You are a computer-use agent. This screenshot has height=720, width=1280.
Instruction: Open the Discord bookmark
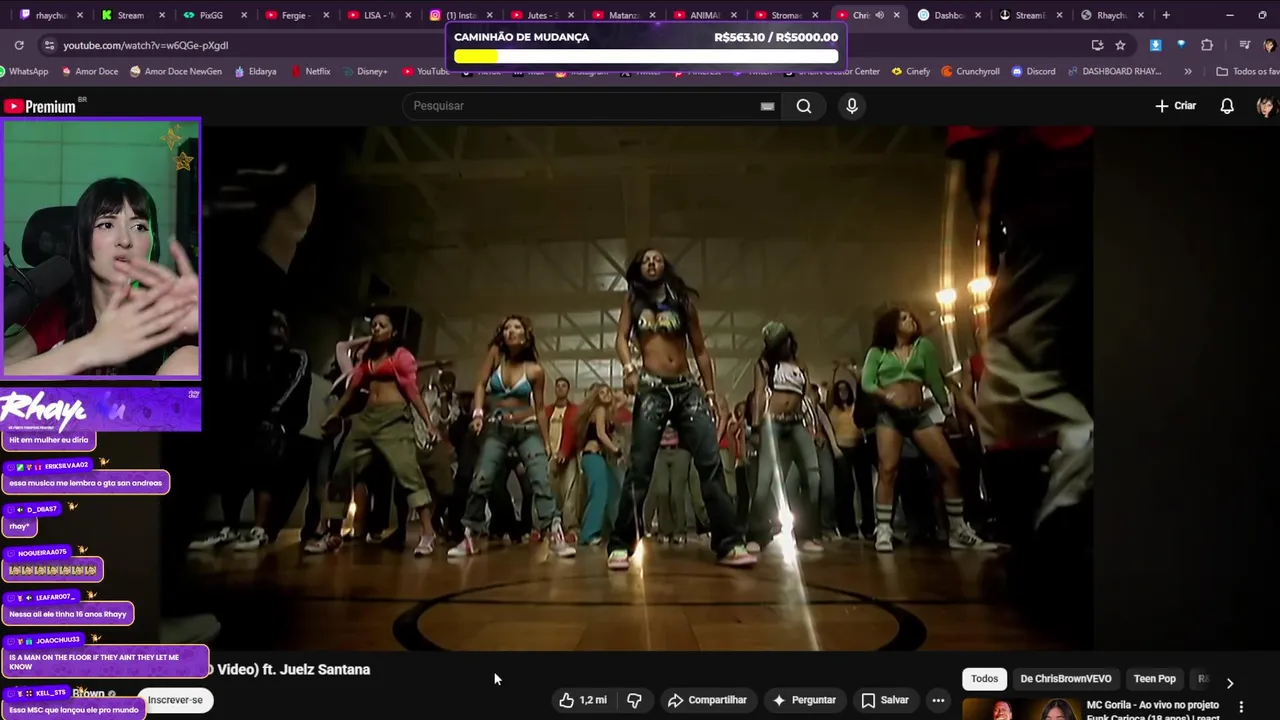point(1033,71)
